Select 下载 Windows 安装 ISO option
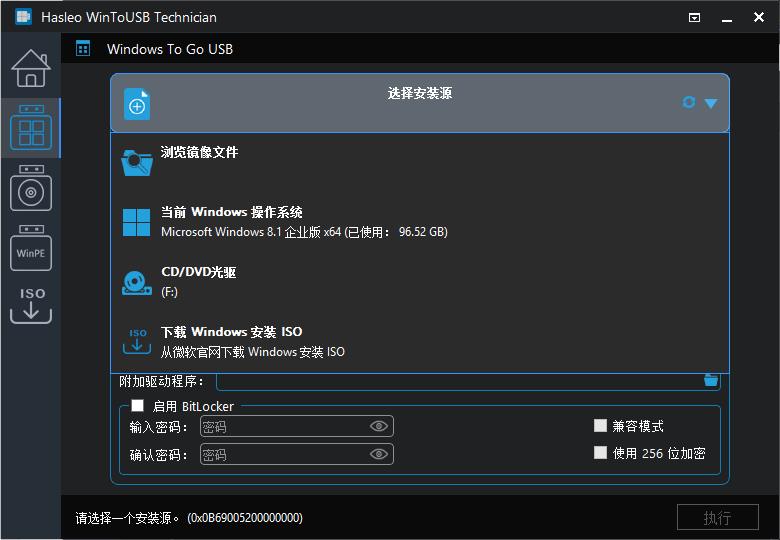 (420, 342)
